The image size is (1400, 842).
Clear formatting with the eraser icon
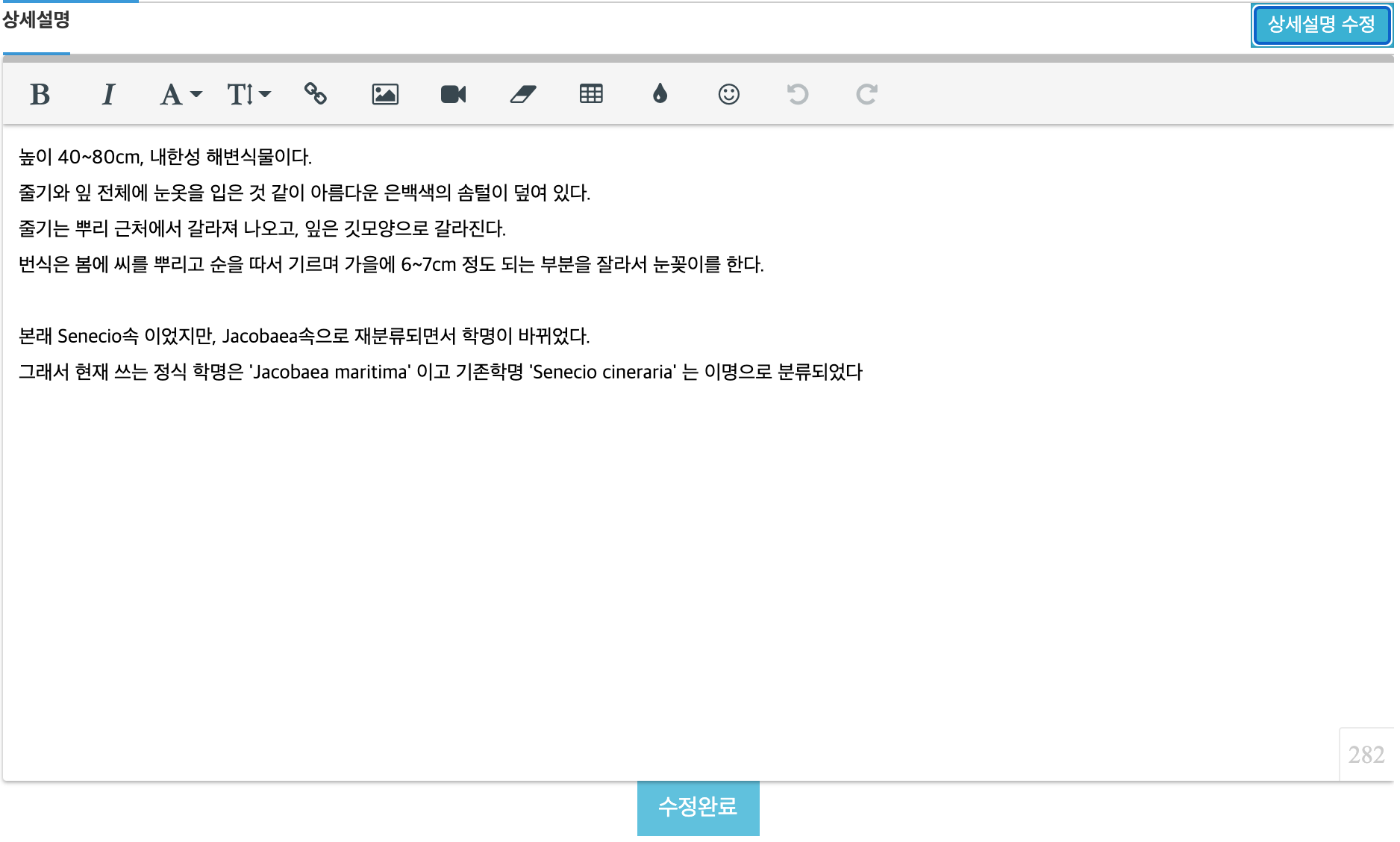[522, 94]
